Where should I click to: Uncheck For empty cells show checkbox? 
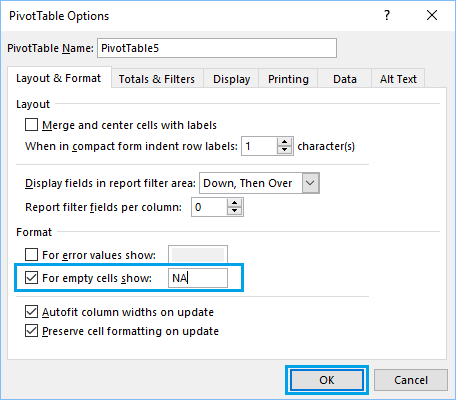32,278
